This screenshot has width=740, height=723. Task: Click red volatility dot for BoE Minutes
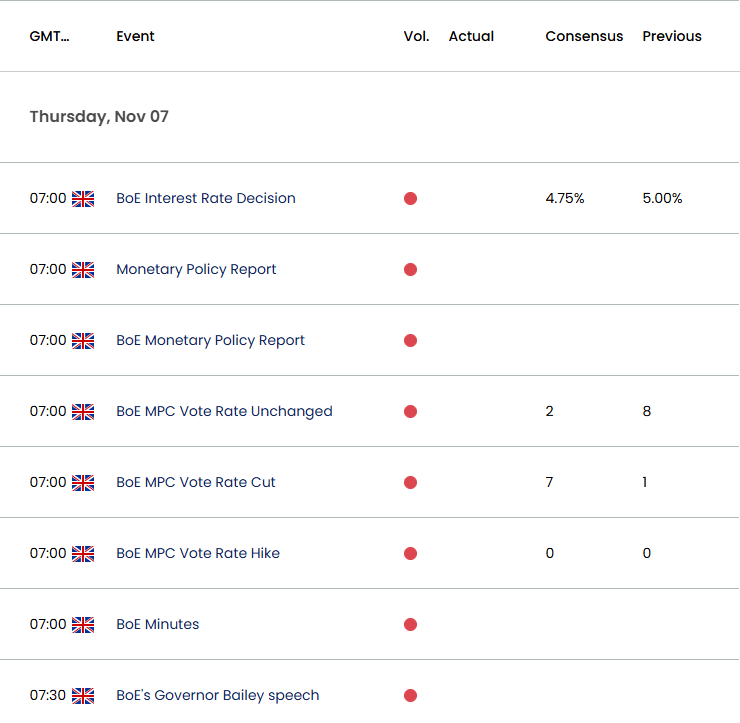pos(411,625)
